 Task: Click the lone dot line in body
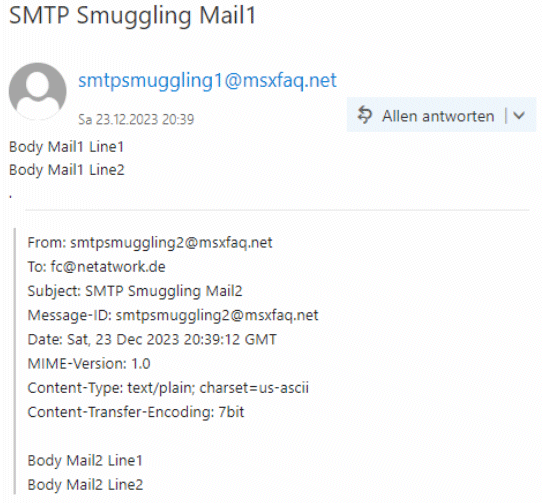(11, 196)
